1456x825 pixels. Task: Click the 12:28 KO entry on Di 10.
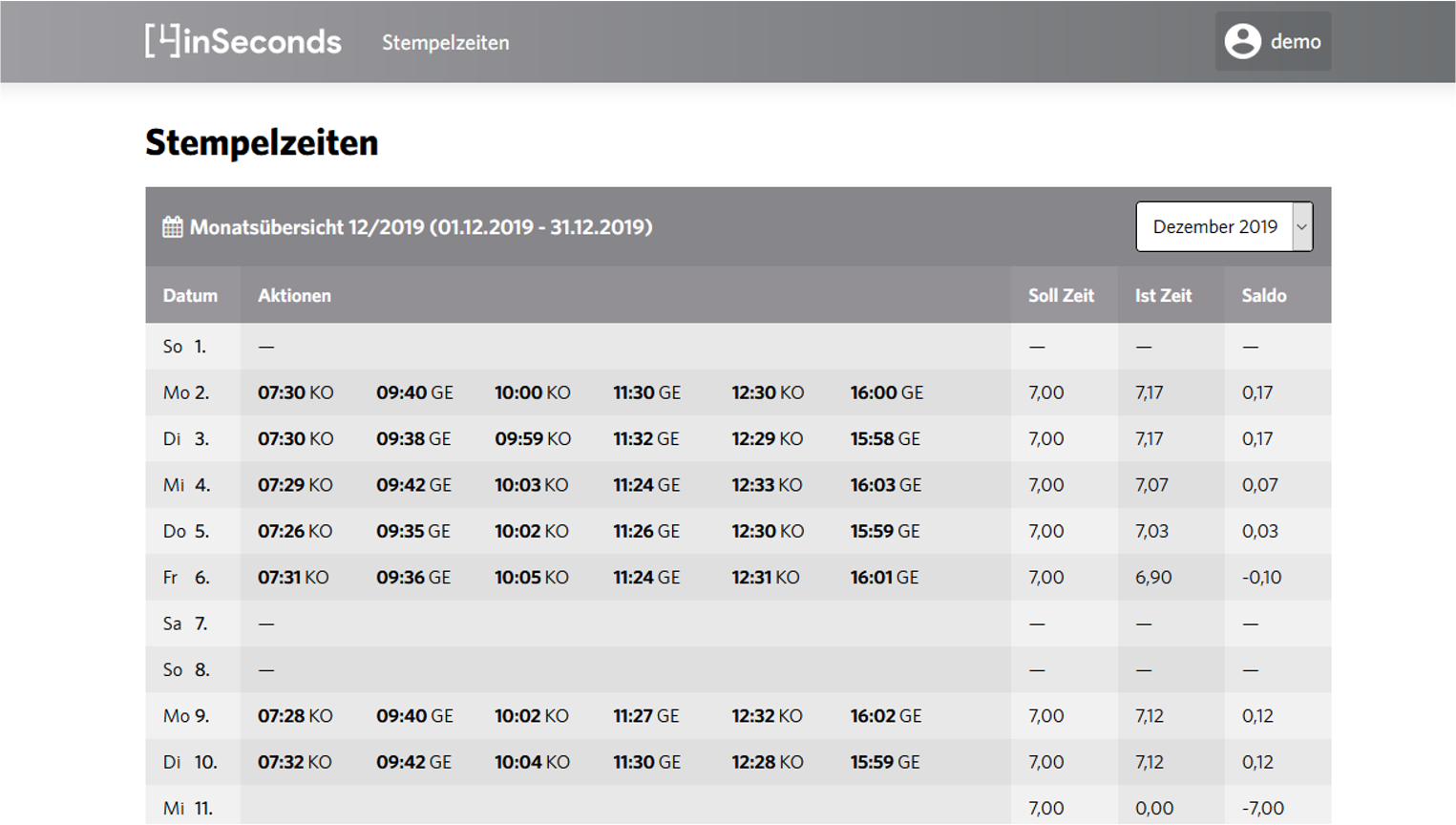coord(768,762)
